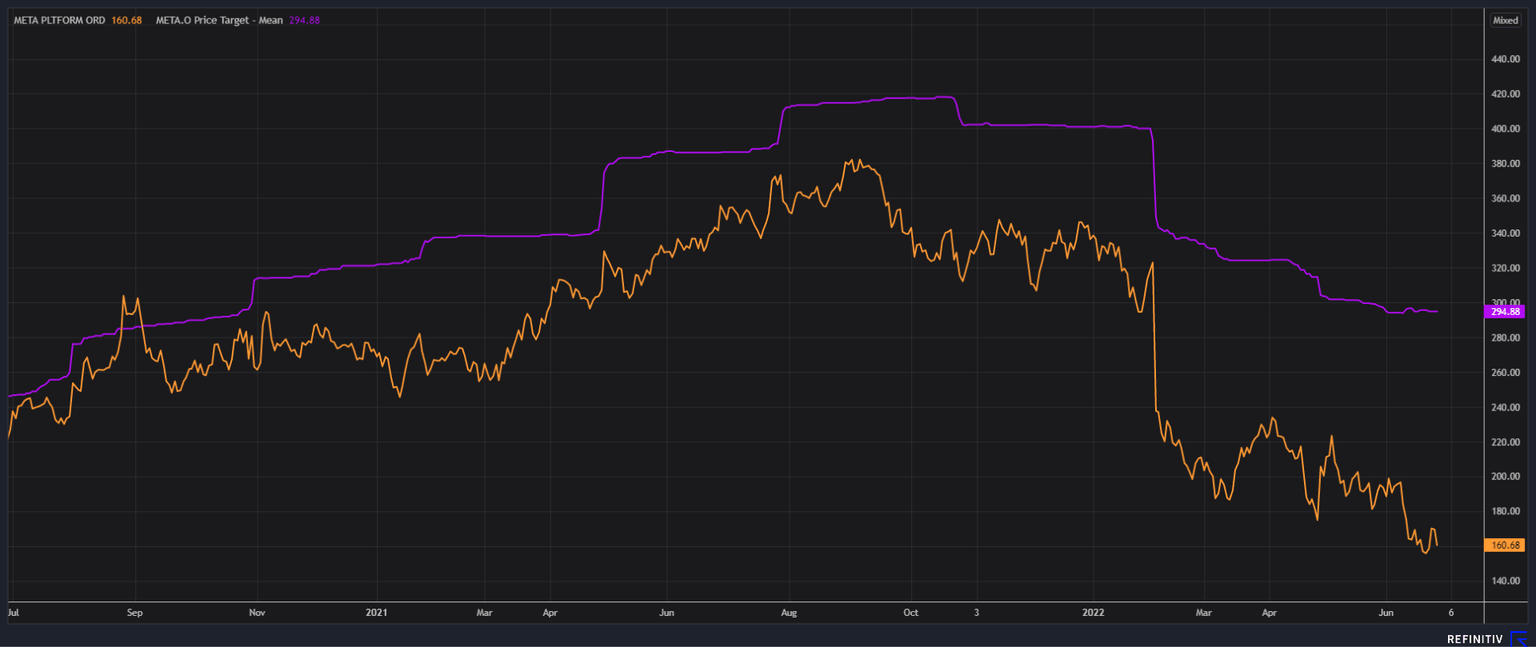The image size is (1536, 647).
Task: Select the 2022 marker on time axis
Action: 1093,611
